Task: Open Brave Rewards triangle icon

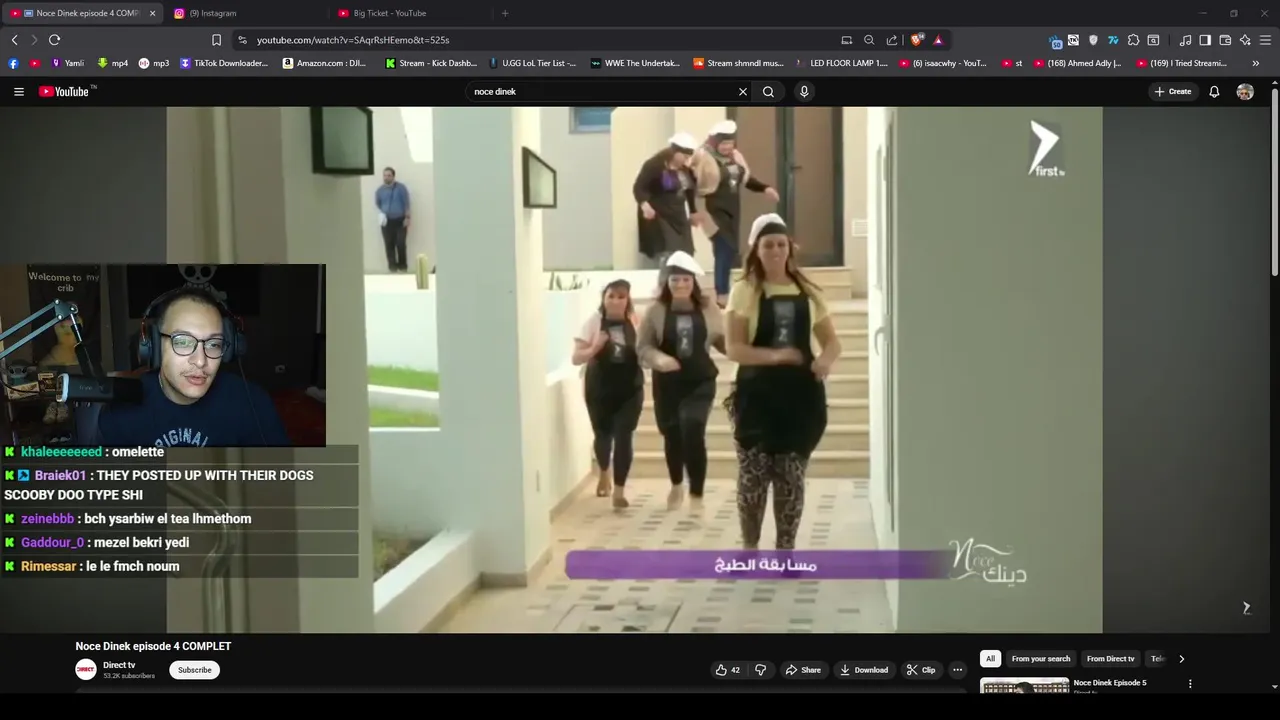Action: (x=938, y=40)
